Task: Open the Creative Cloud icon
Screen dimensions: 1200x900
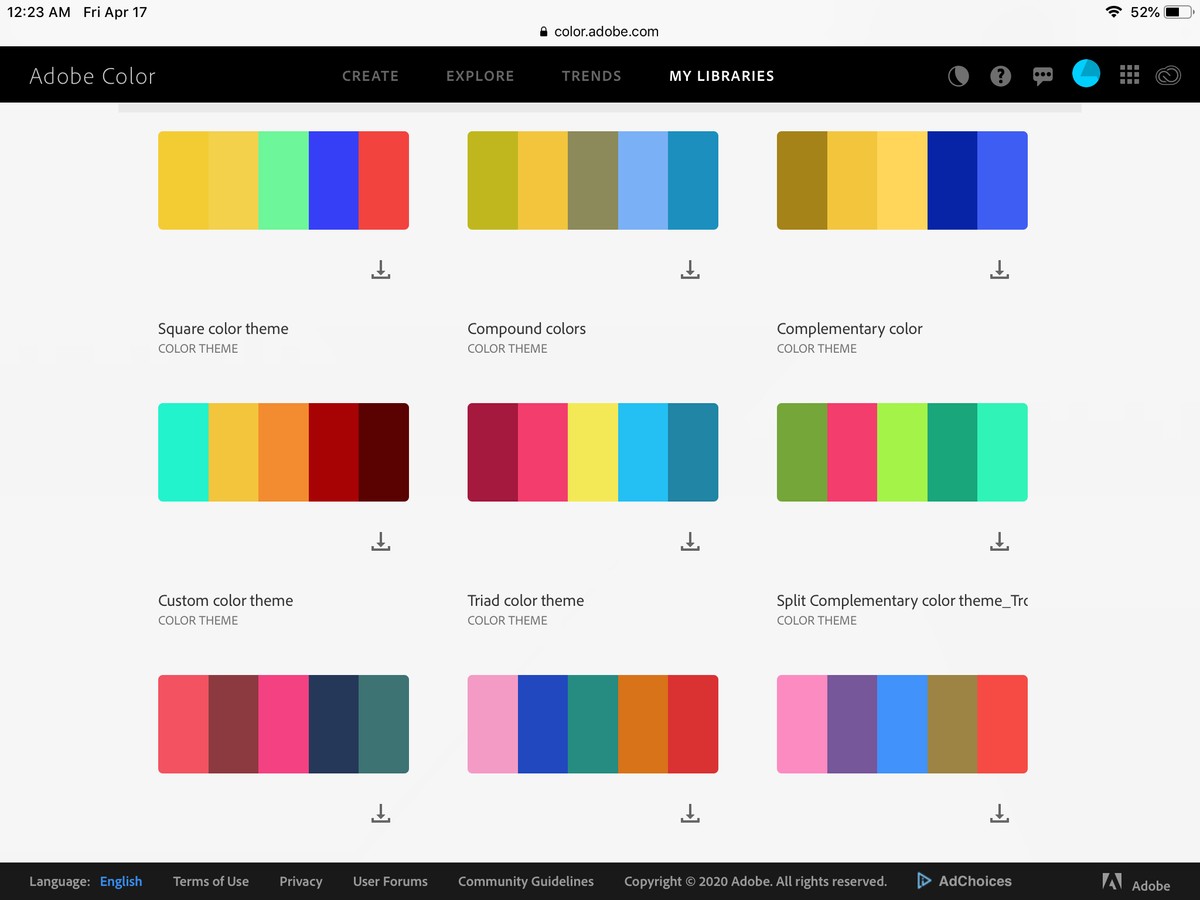Action: (1168, 75)
